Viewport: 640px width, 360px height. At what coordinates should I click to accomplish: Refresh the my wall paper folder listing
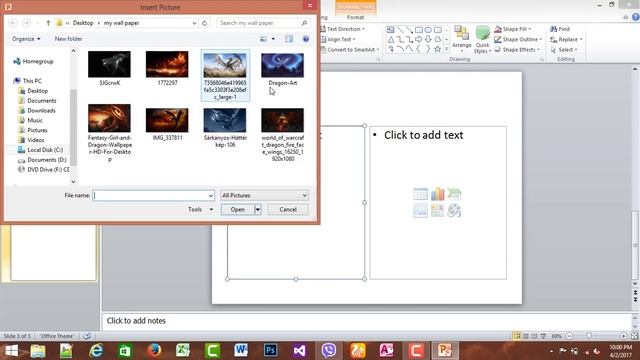[x=204, y=23]
